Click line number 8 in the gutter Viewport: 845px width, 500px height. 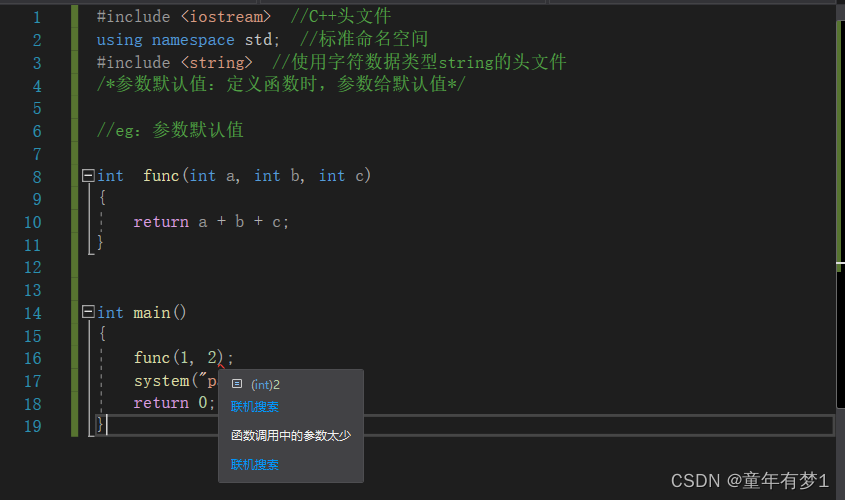coord(37,177)
